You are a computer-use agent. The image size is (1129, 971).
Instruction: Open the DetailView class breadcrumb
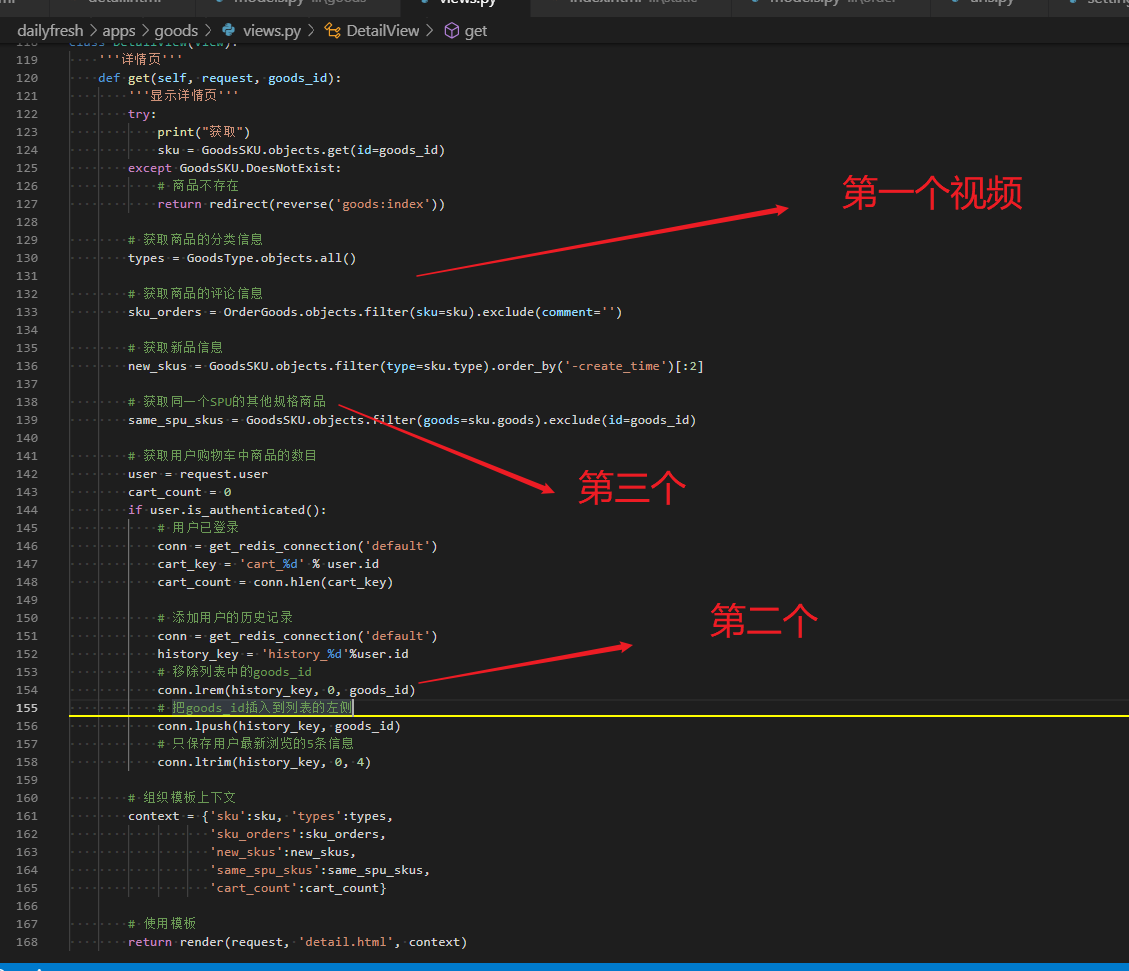click(382, 31)
